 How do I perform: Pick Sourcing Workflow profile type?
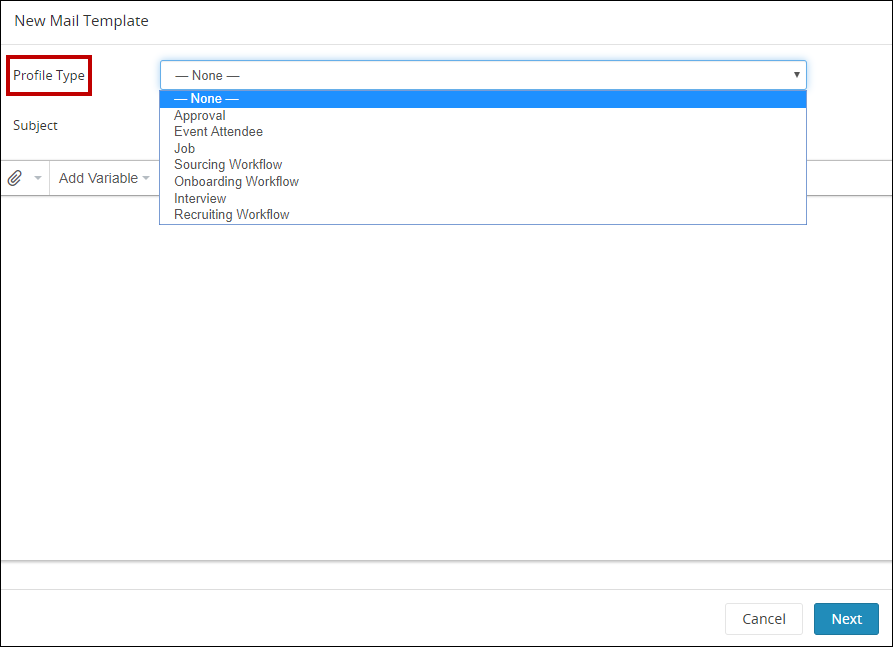click(483, 165)
